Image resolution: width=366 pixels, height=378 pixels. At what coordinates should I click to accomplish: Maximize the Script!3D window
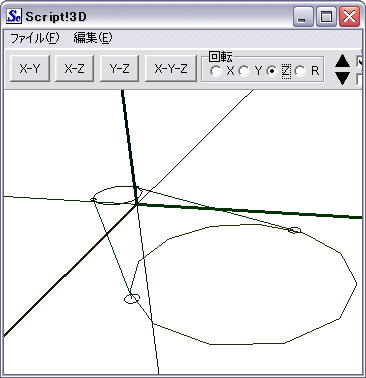click(x=326, y=17)
